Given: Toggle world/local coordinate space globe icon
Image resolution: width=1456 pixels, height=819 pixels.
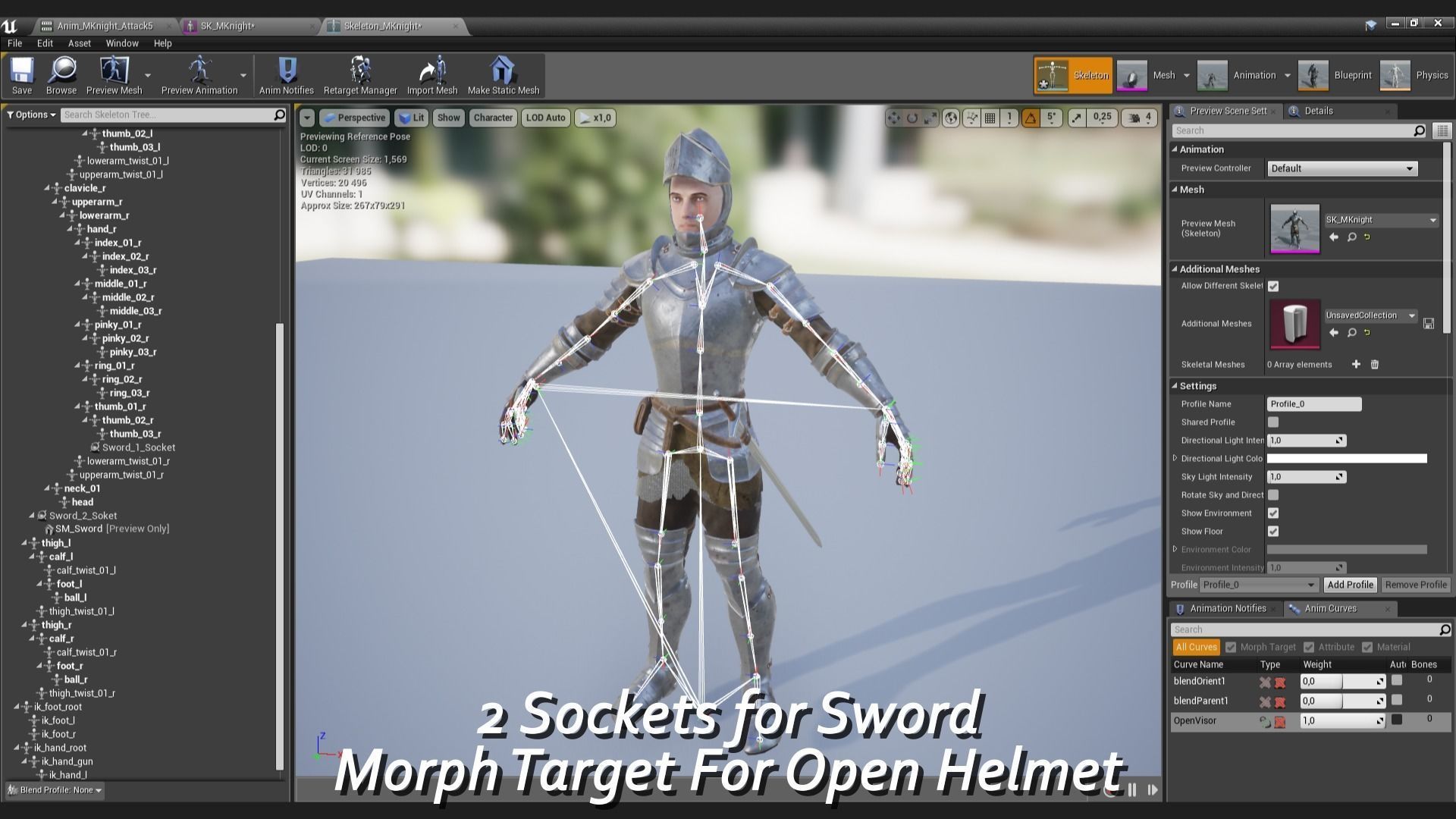Looking at the screenshot, I should 951,118.
